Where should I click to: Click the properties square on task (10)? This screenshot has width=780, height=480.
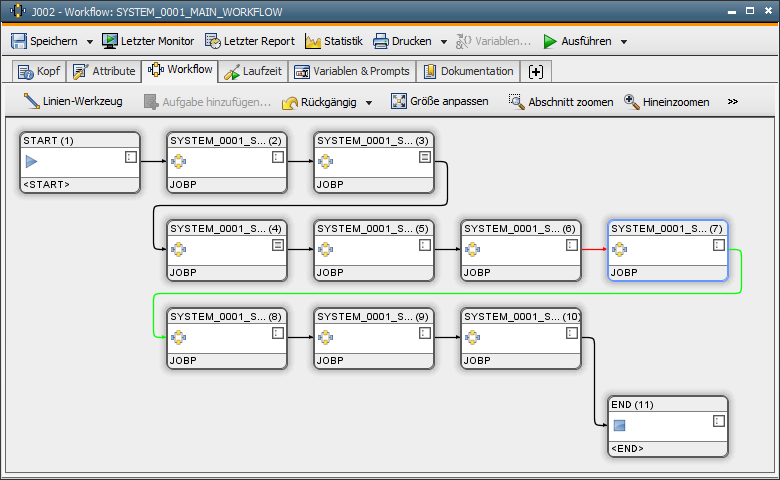coord(572,333)
